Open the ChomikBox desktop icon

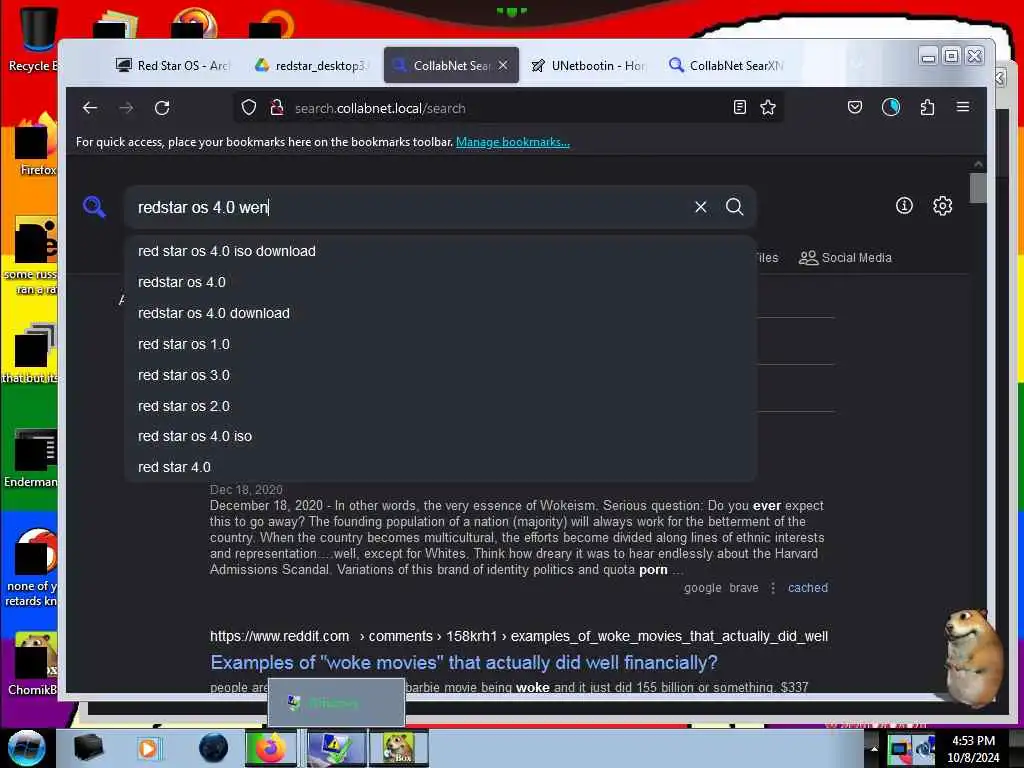(33, 664)
